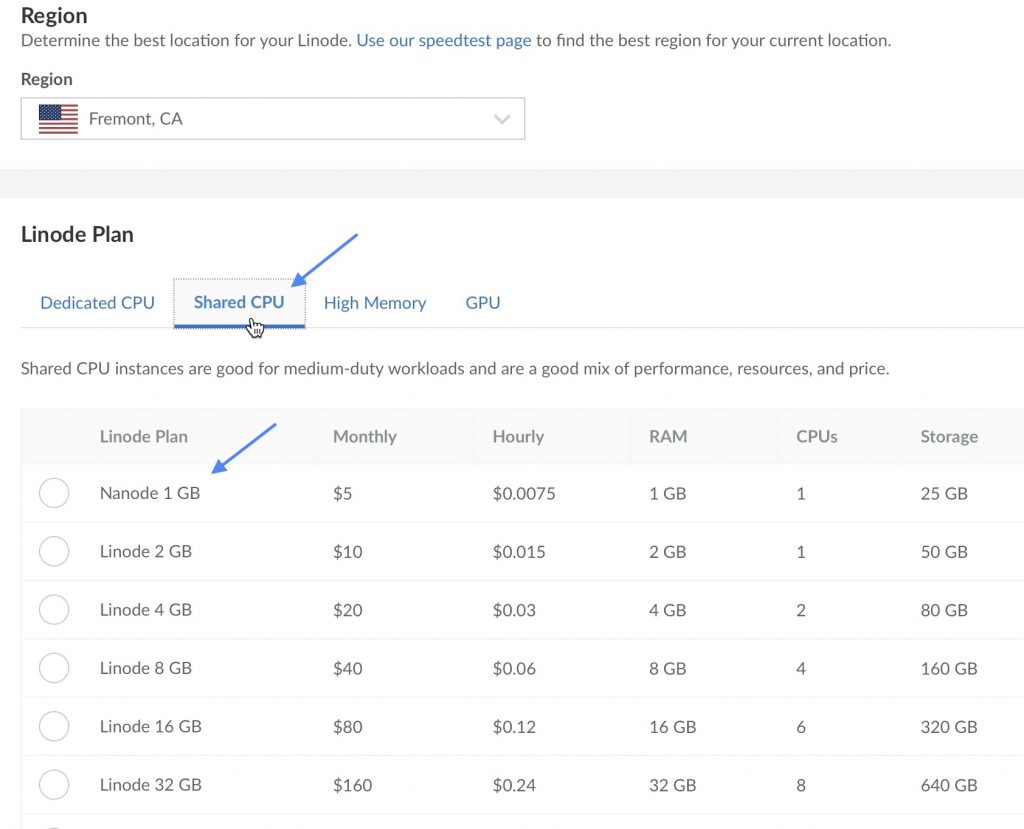Click the $20 monthly price cell
The height and width of the screenshot is (829, 1024).
tap(347, 610)
